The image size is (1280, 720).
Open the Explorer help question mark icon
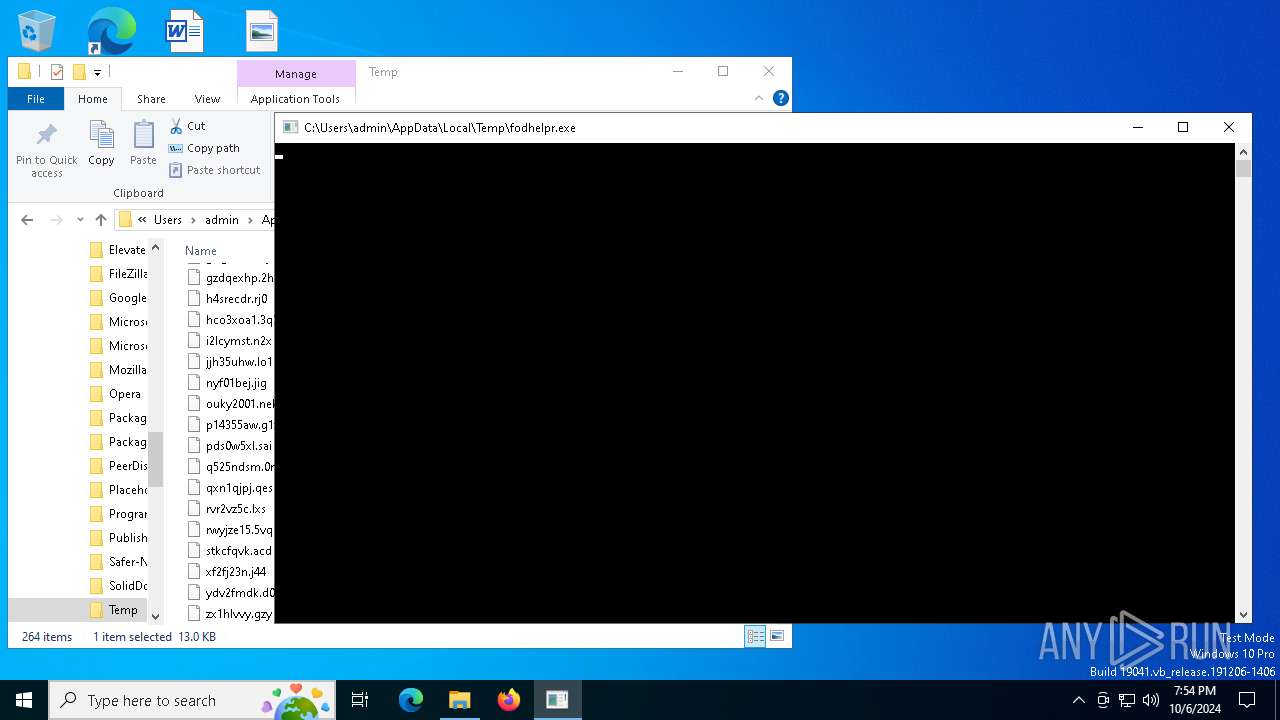(781, 98)
